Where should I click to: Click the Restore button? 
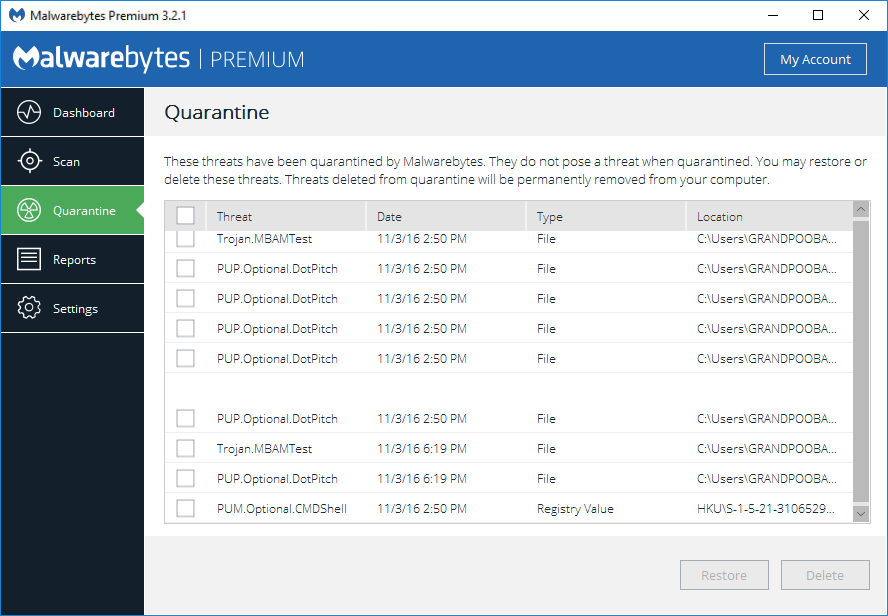coord(724,575)
